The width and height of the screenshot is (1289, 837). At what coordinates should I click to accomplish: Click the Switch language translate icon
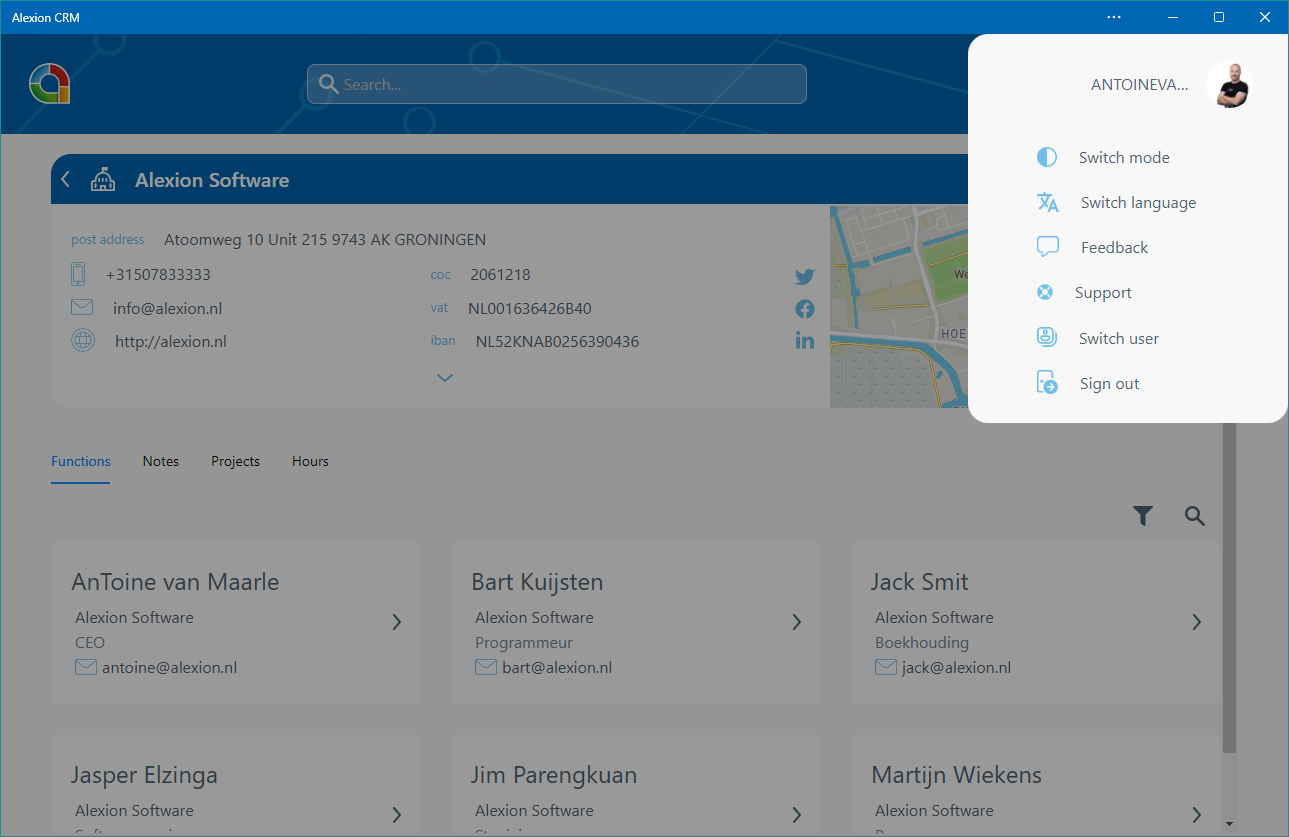pos(1048,202)
